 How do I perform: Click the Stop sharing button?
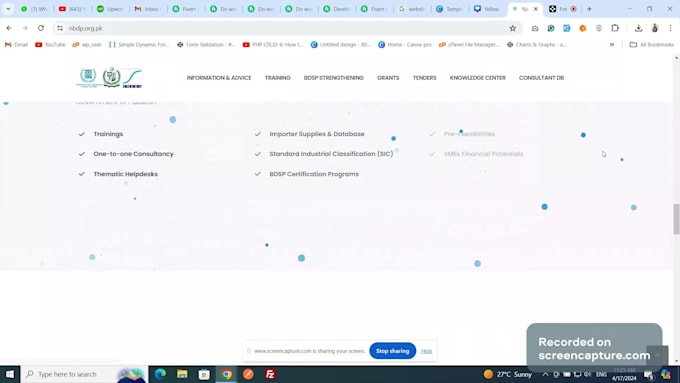(392, 351)
